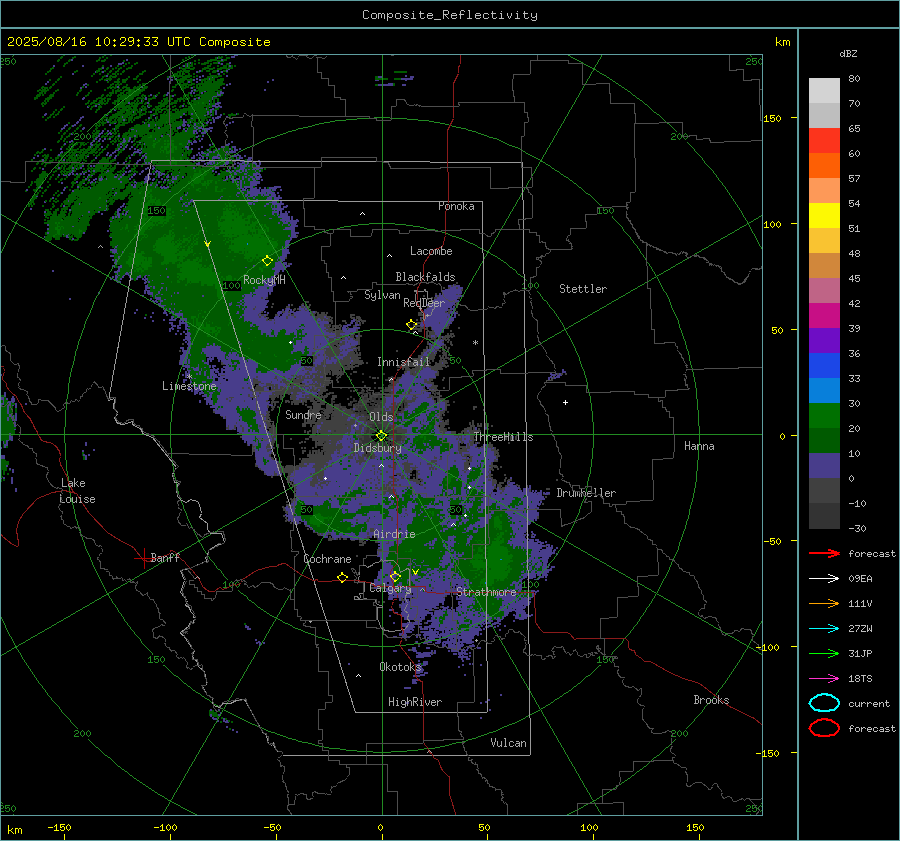Click the Hanna city label
Image resolution: width=900 pixels, height=841 pixels.
pyautogui.click(x=699, y=446)
